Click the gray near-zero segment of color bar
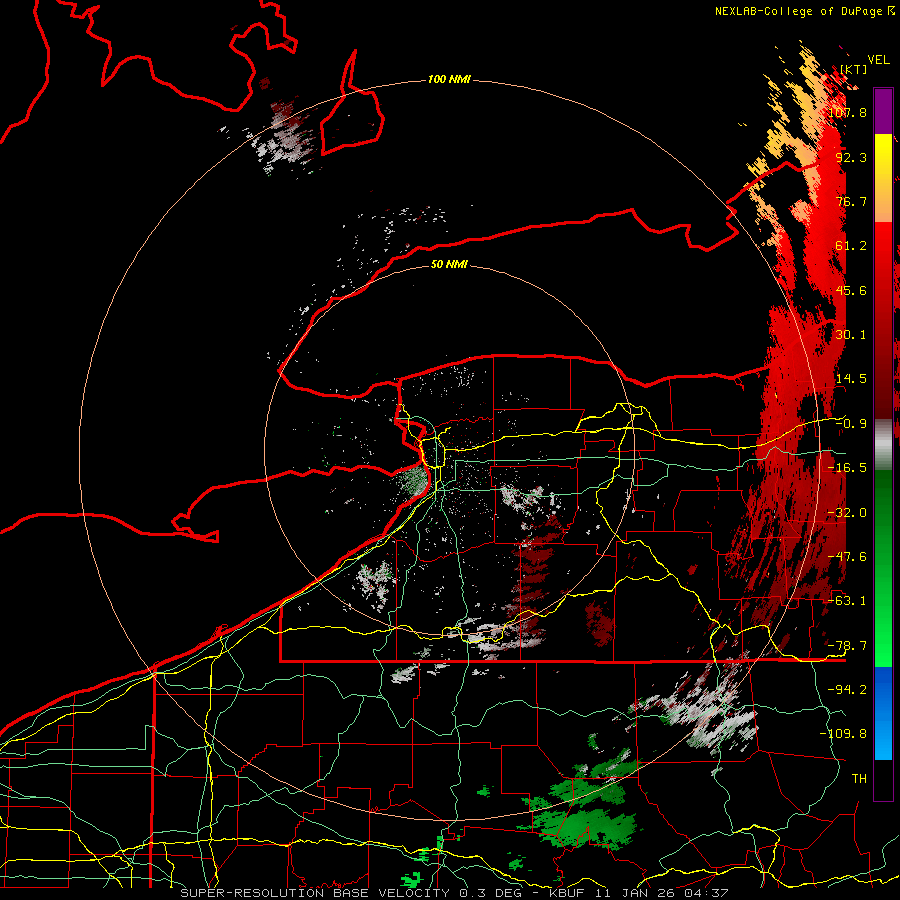The image size is (900, 900). pos(883,445)
